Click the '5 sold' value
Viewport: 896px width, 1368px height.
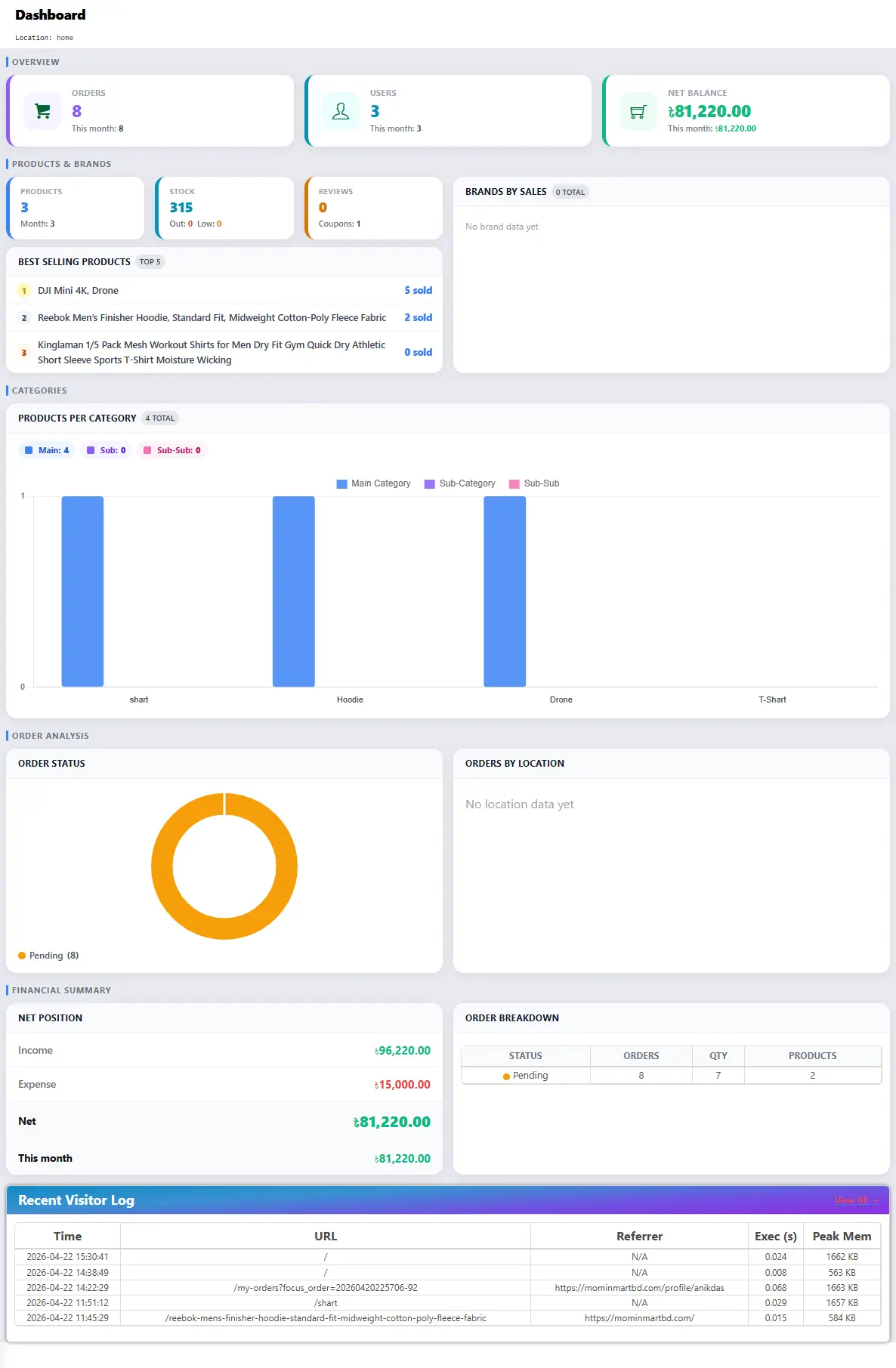tap(419, 291)
